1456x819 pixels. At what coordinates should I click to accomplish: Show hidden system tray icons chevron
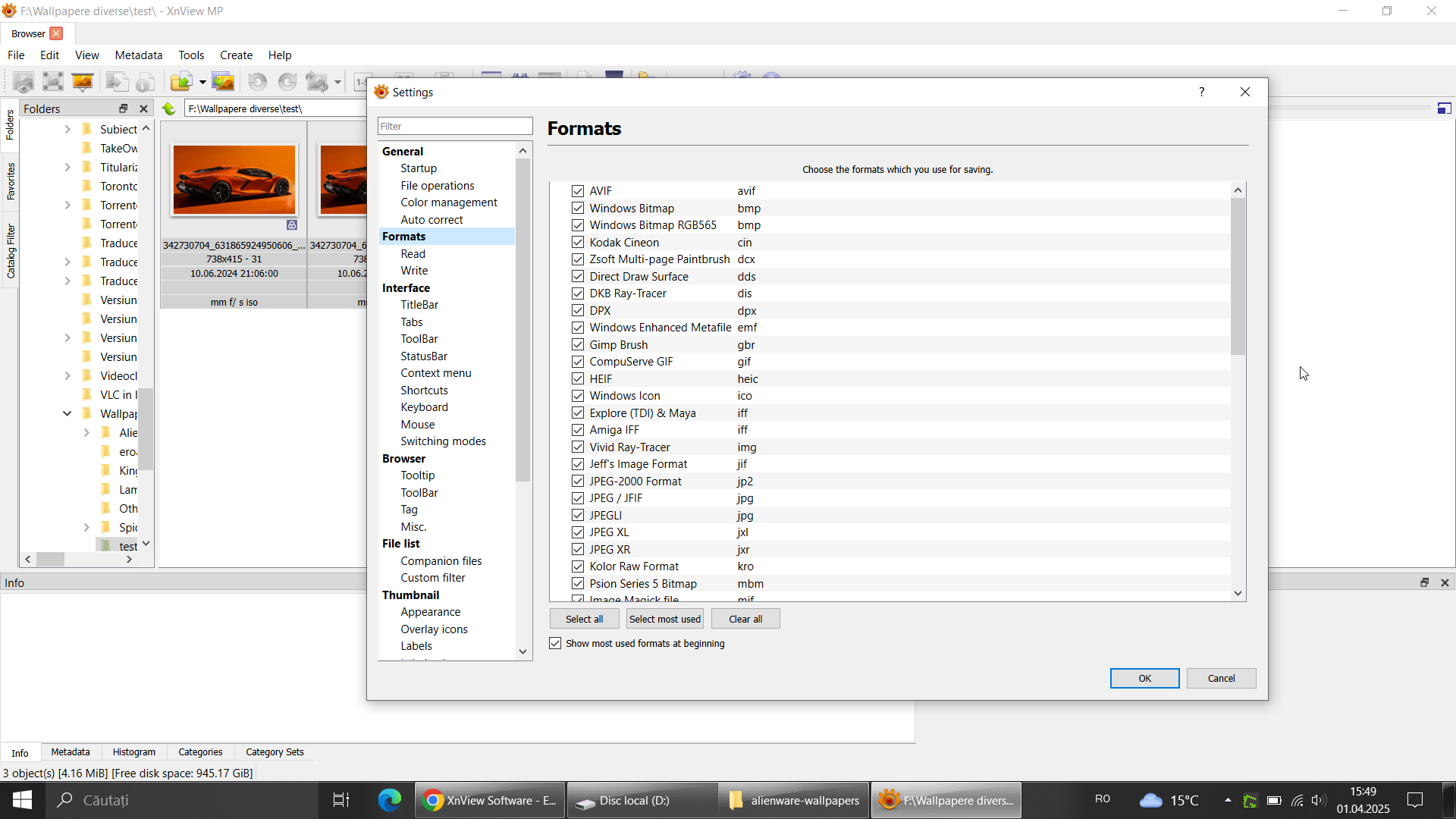pyautogui.click(x=1228, y=800)
